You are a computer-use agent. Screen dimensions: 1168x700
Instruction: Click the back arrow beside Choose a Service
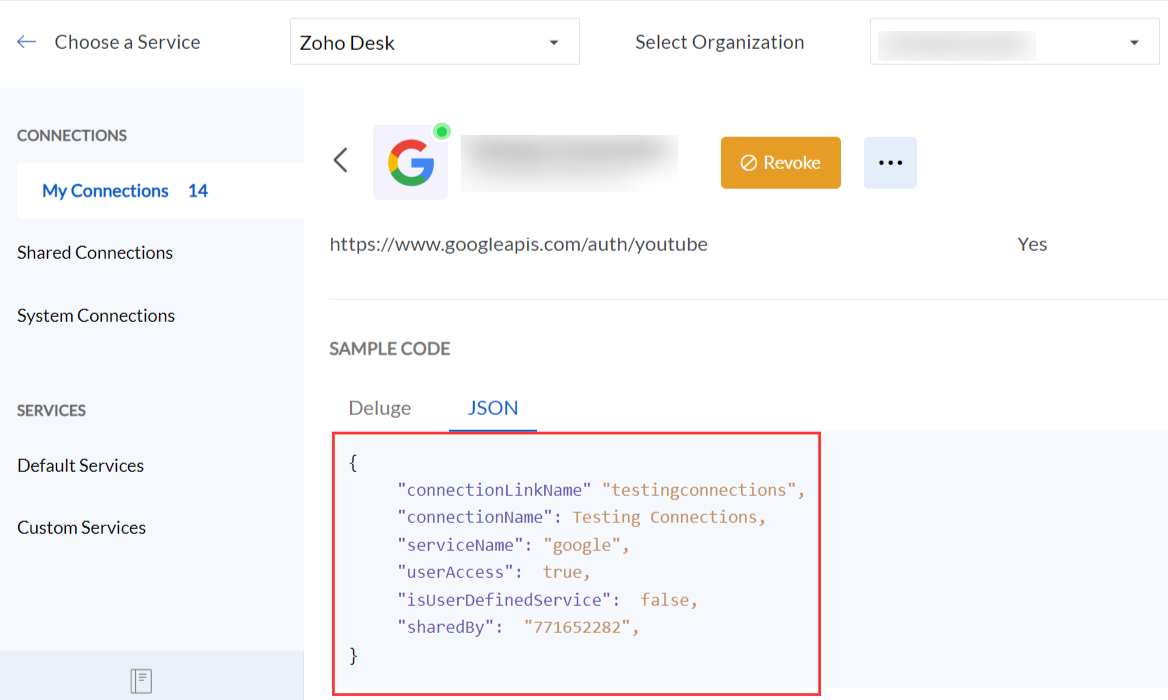coord(27,42)
